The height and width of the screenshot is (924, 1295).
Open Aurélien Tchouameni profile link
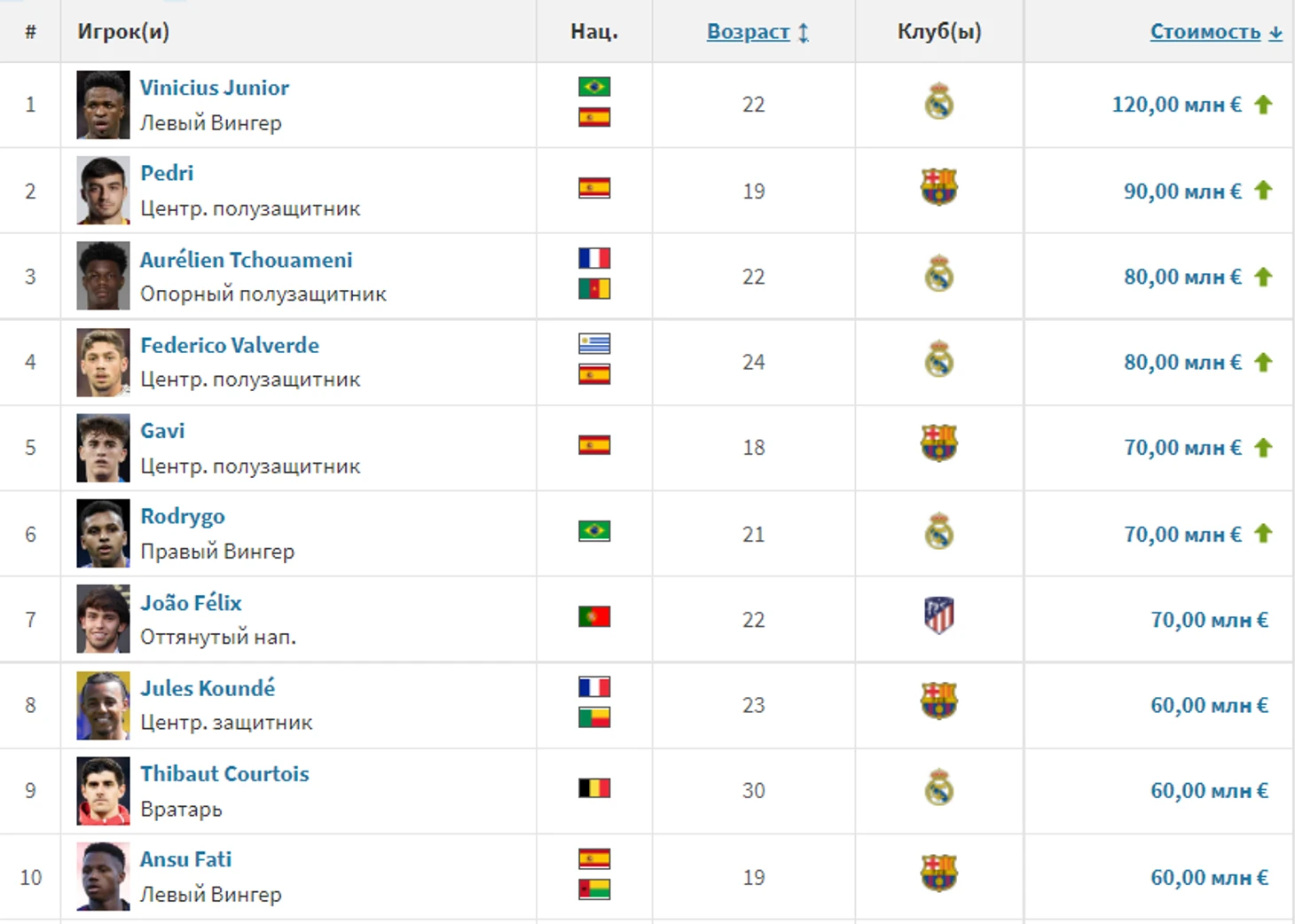click(x=246, y=260)
